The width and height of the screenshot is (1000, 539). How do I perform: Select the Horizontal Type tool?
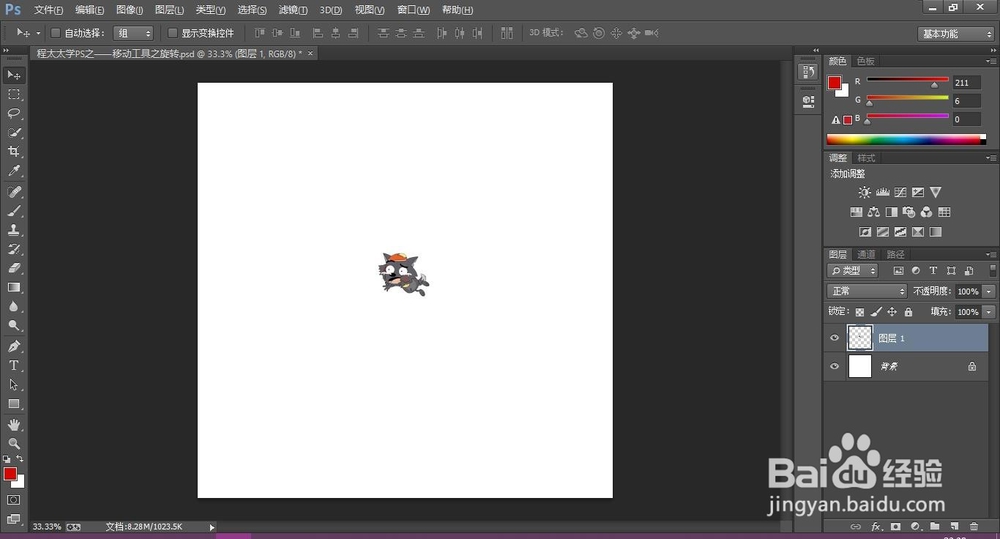pyautogui.click(x=13, y=365)
